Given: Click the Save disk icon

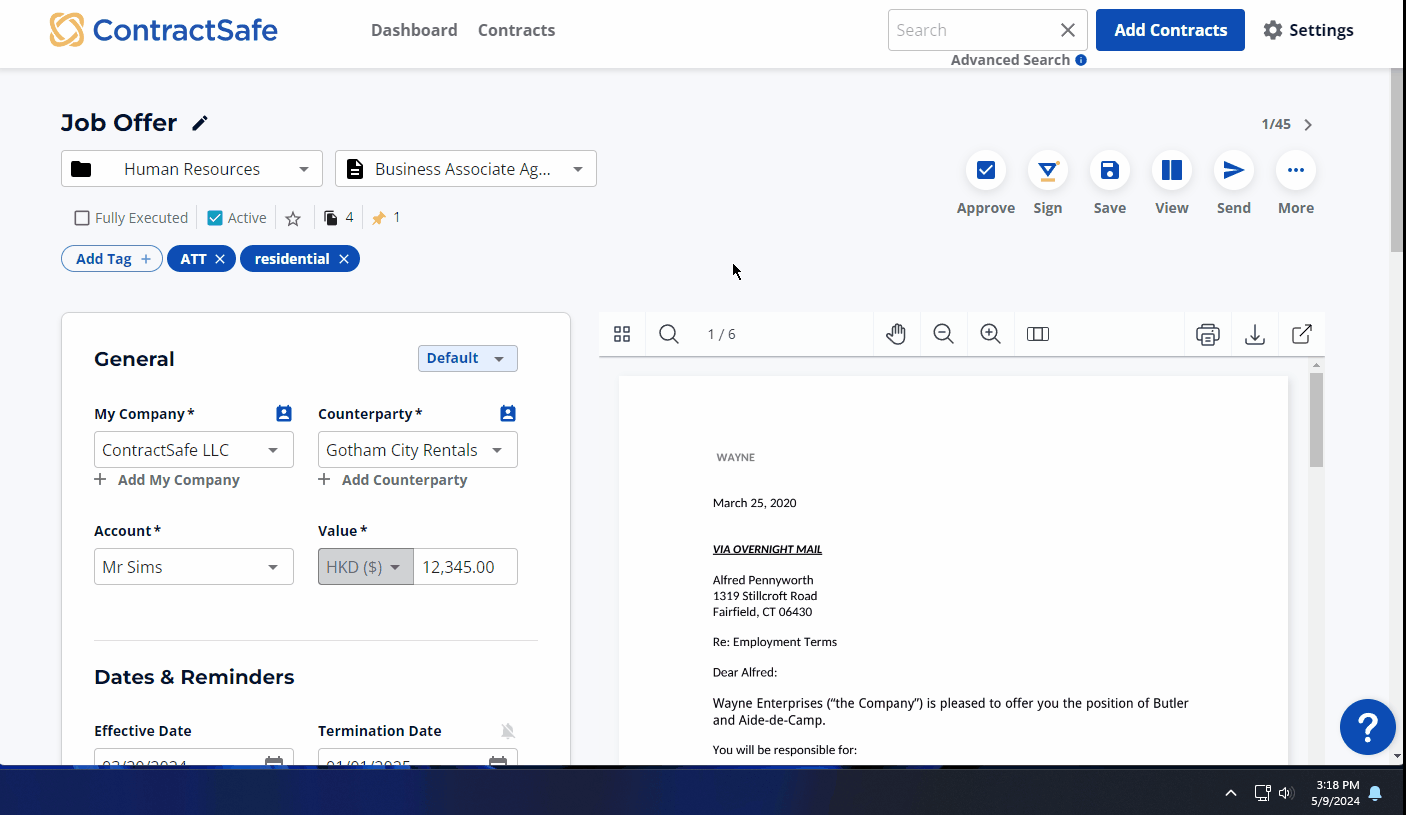Looking at the screenshot, I should [x=1109, y=170].
